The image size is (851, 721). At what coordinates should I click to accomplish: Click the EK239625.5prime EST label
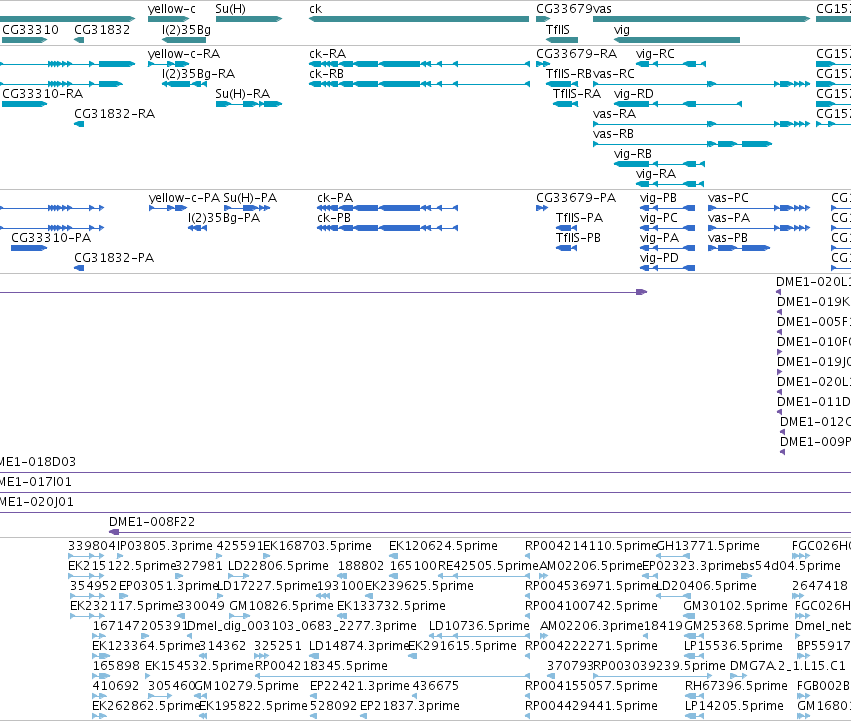pos(419,586)
